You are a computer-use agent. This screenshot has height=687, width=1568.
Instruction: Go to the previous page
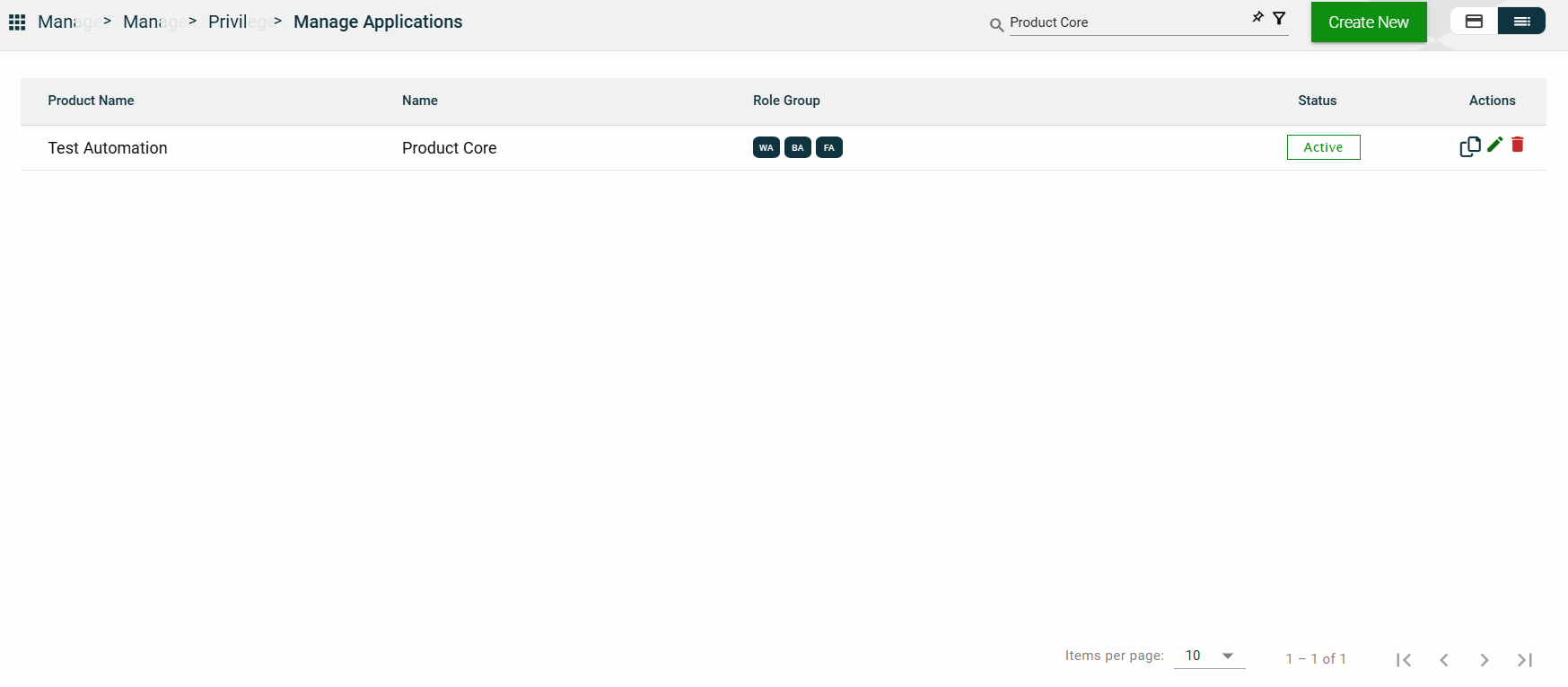[1444, 660]
